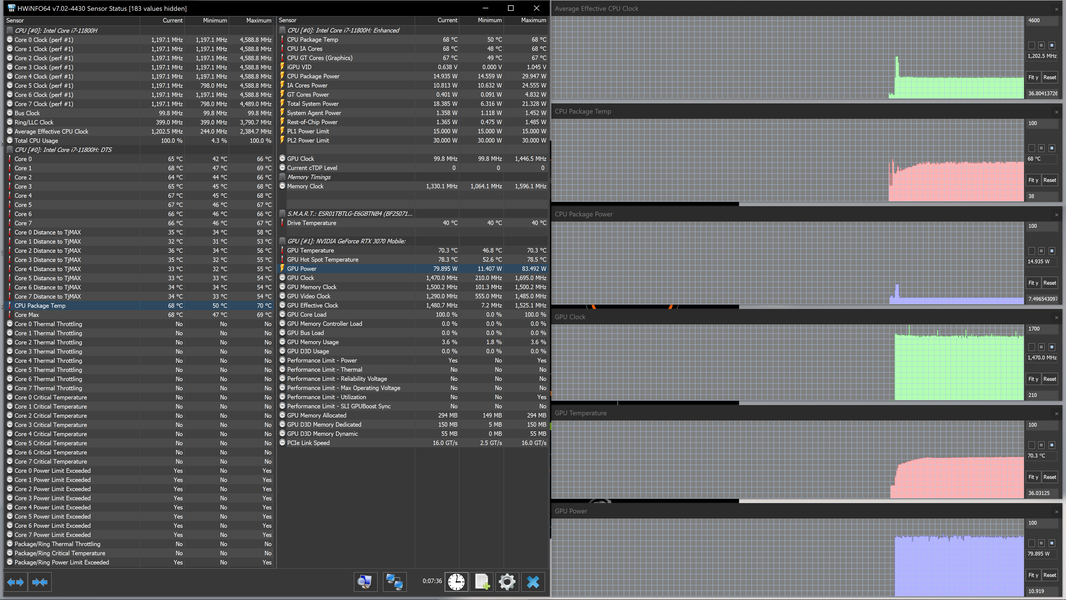Click the collapse columns inward arrows icon
This screenshot has width=1066, height=600.
(39, 582)
